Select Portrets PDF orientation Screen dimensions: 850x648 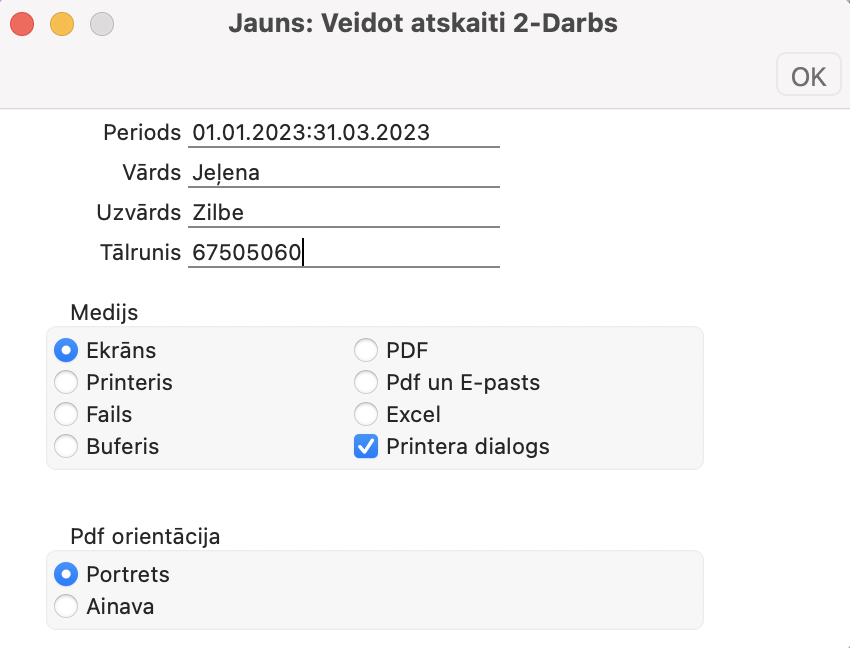tap(66, 574)
